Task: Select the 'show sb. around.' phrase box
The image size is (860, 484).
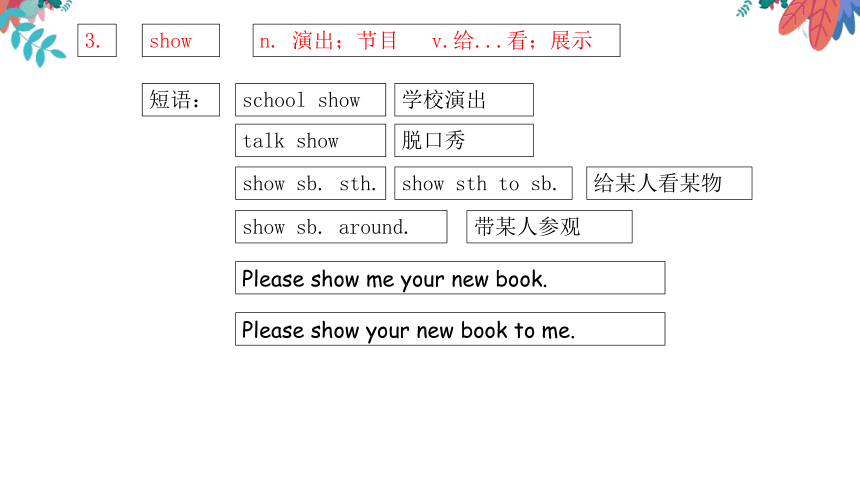Action: 341,227
